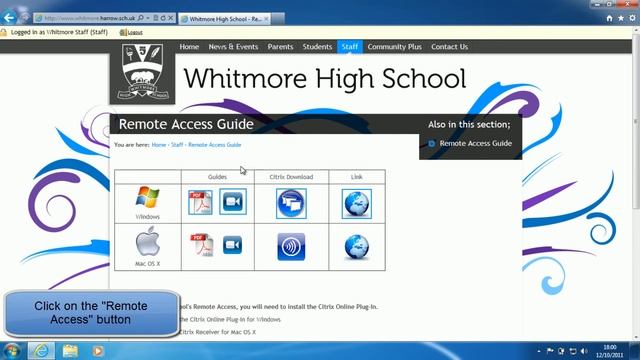The width and height of the screenshot is (640, 360).
Task: Click the "Link" column header
Action: 356,177
